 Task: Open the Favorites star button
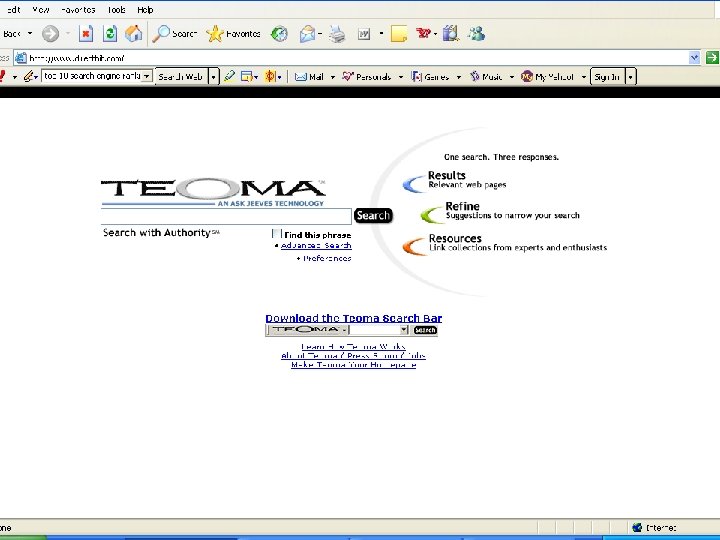pos(233,34)
